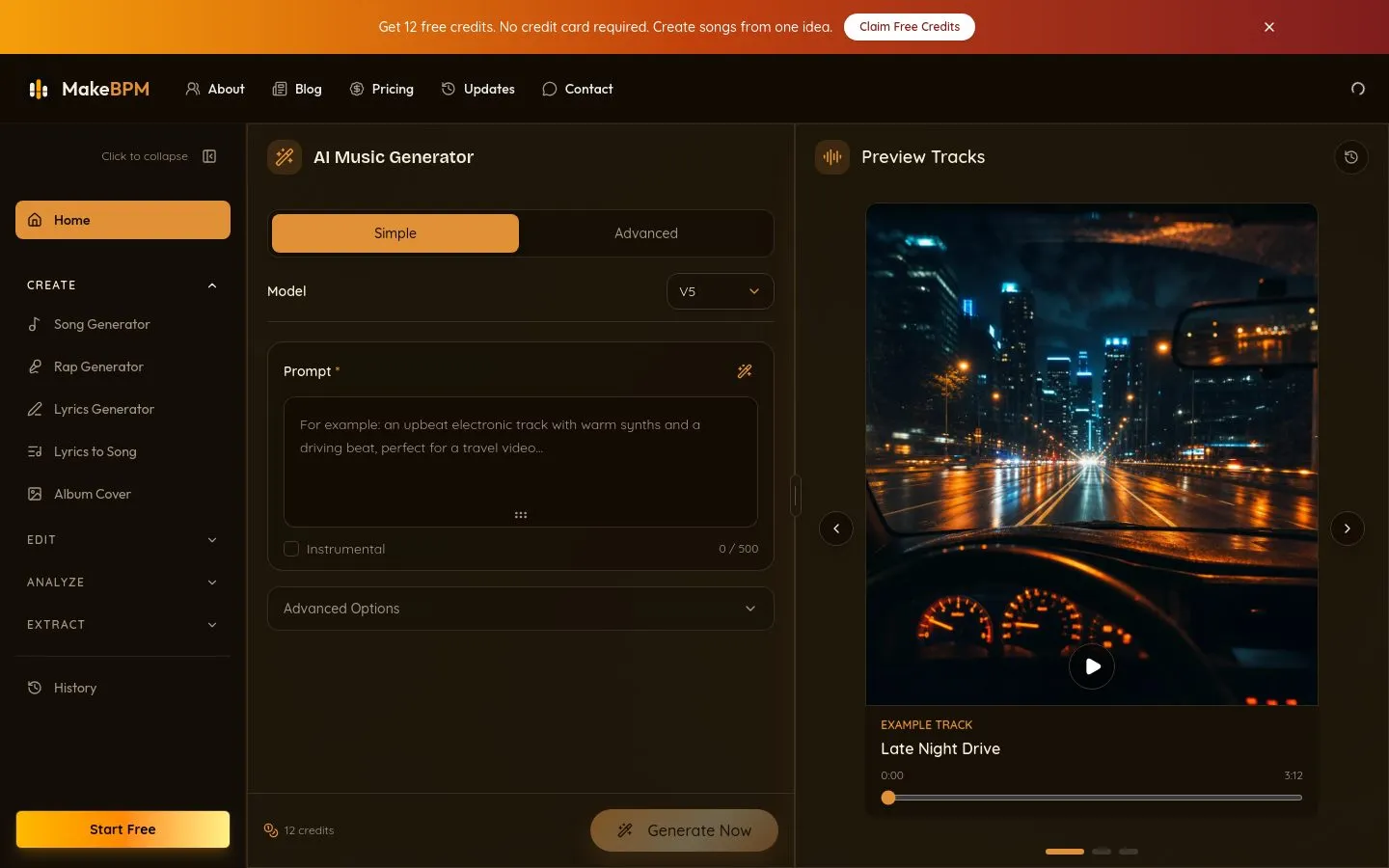
Task: Click the track progress slider handle
Action: pyautogui.click(x=888, y=798)
